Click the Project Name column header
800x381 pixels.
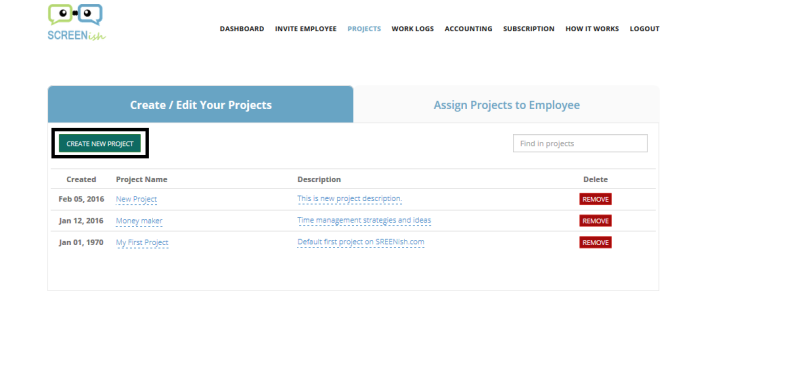141,180
